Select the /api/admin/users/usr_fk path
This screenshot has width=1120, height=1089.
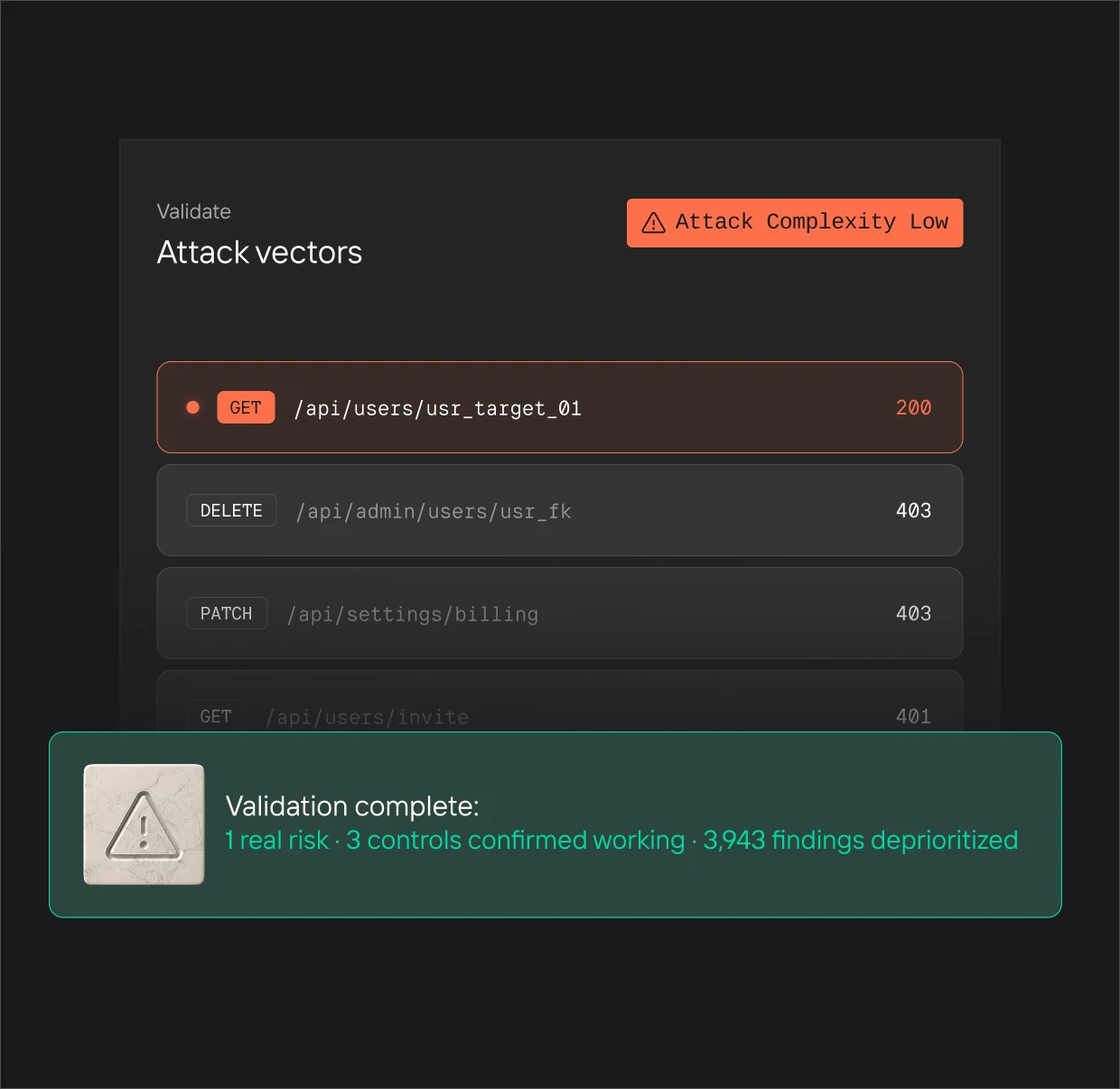click(434, 512)
